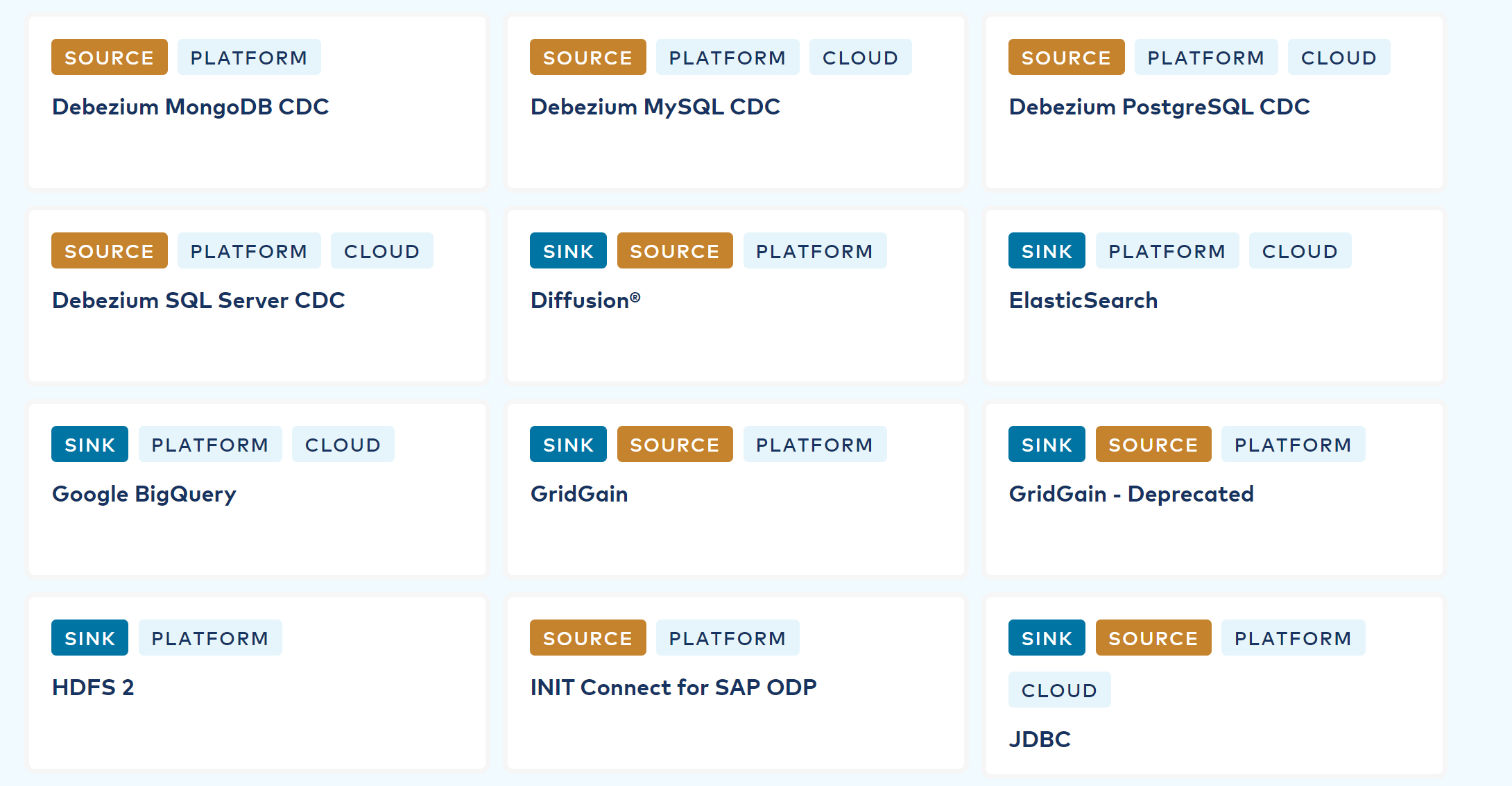Click SOURCE tag on Diffusion card
Viewport: 1512px width, 786px height.
674,251
